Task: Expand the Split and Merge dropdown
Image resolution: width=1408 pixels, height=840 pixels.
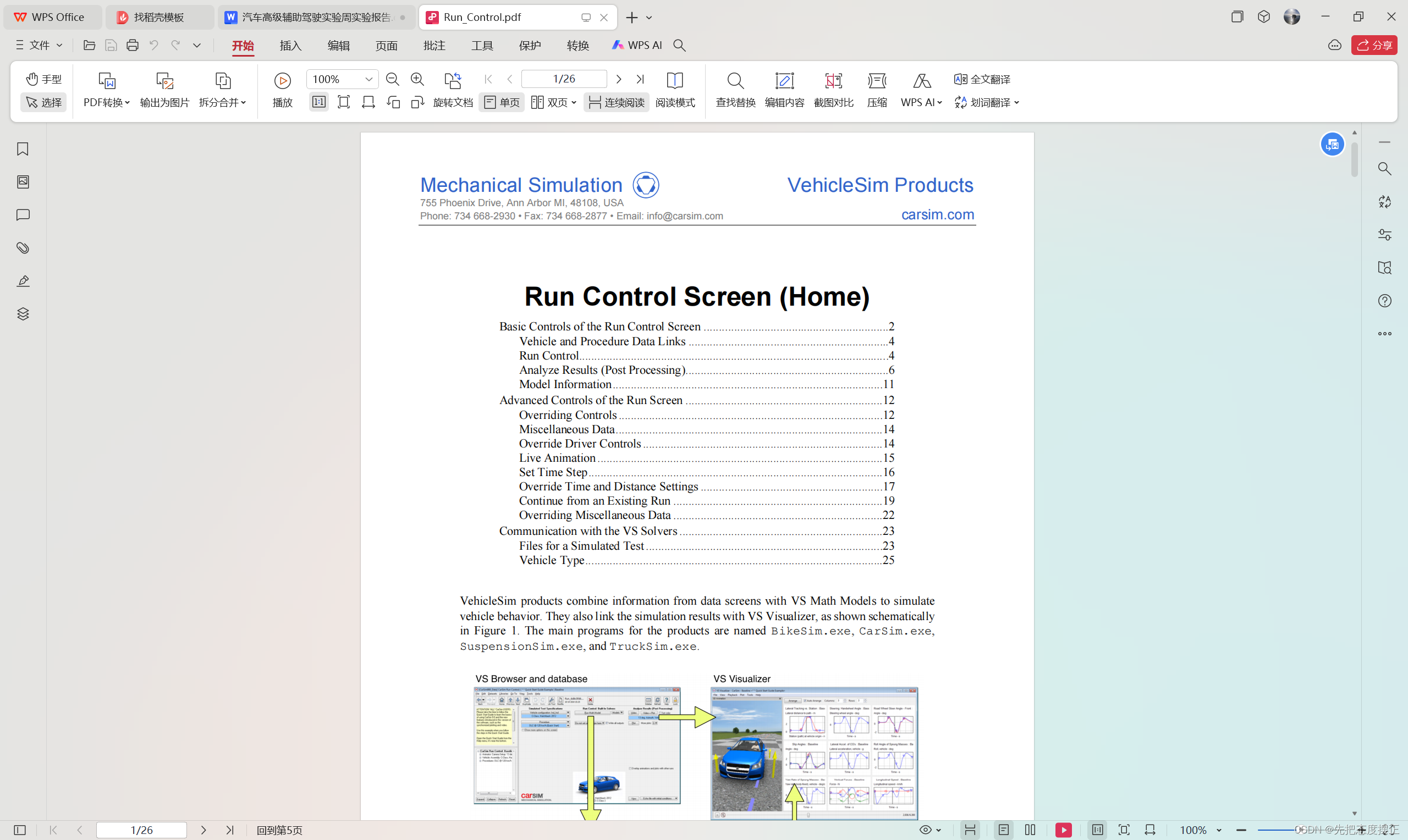Action: click(x=223, y=102)
